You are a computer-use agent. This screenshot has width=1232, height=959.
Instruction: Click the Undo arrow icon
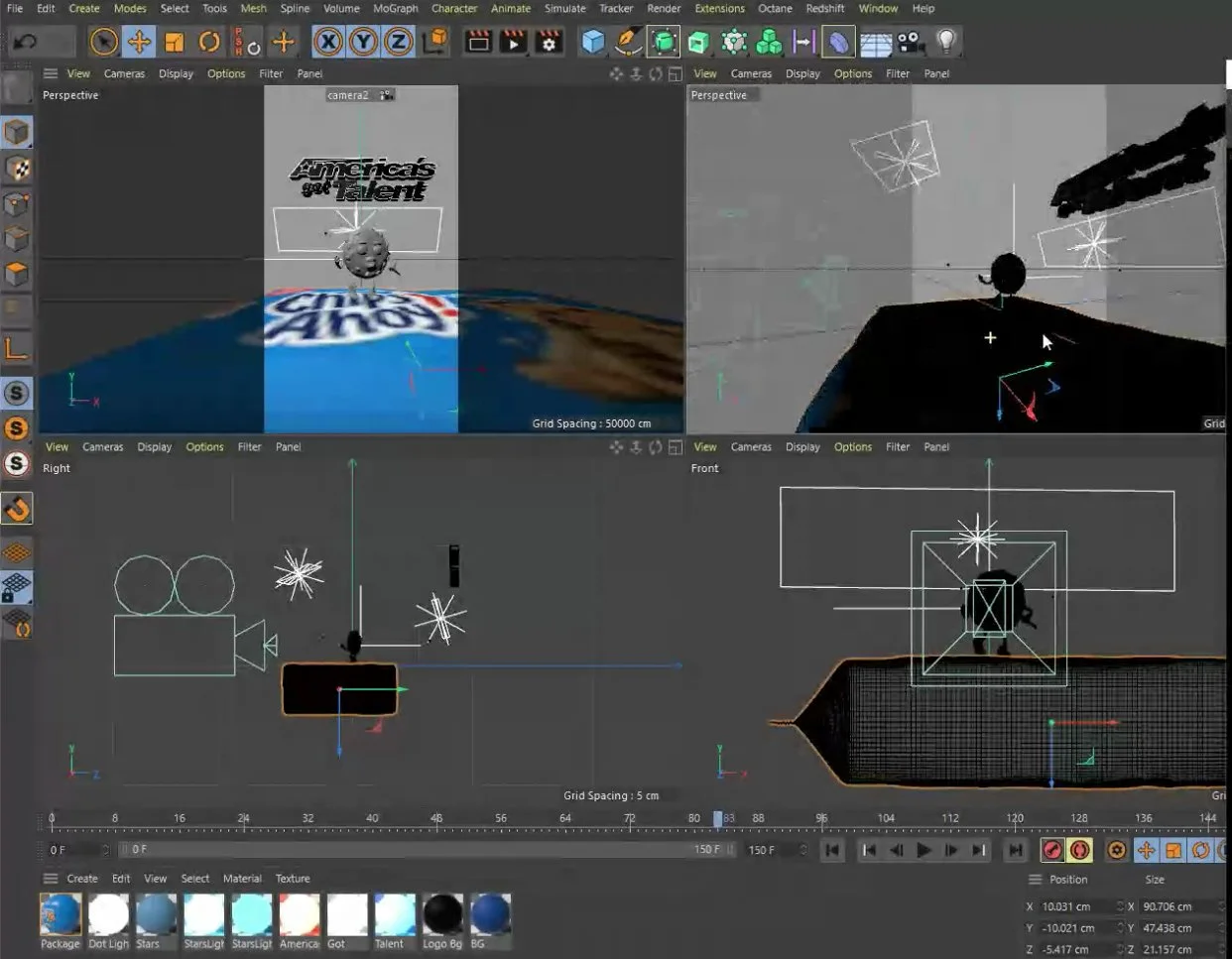pyautogui.click(x=26, y=42)
